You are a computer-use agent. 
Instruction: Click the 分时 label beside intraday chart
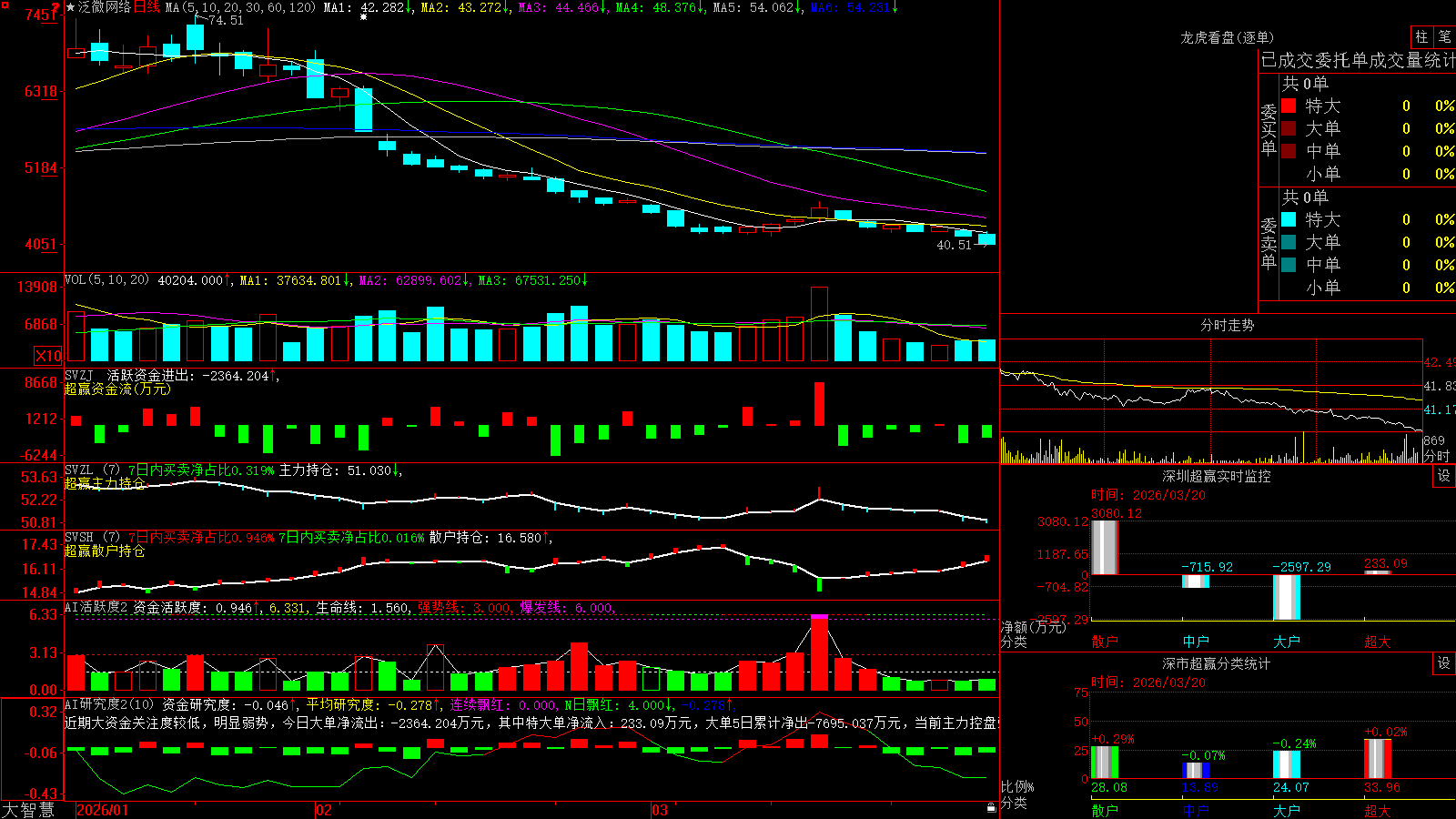click(x=1437, y=456)
